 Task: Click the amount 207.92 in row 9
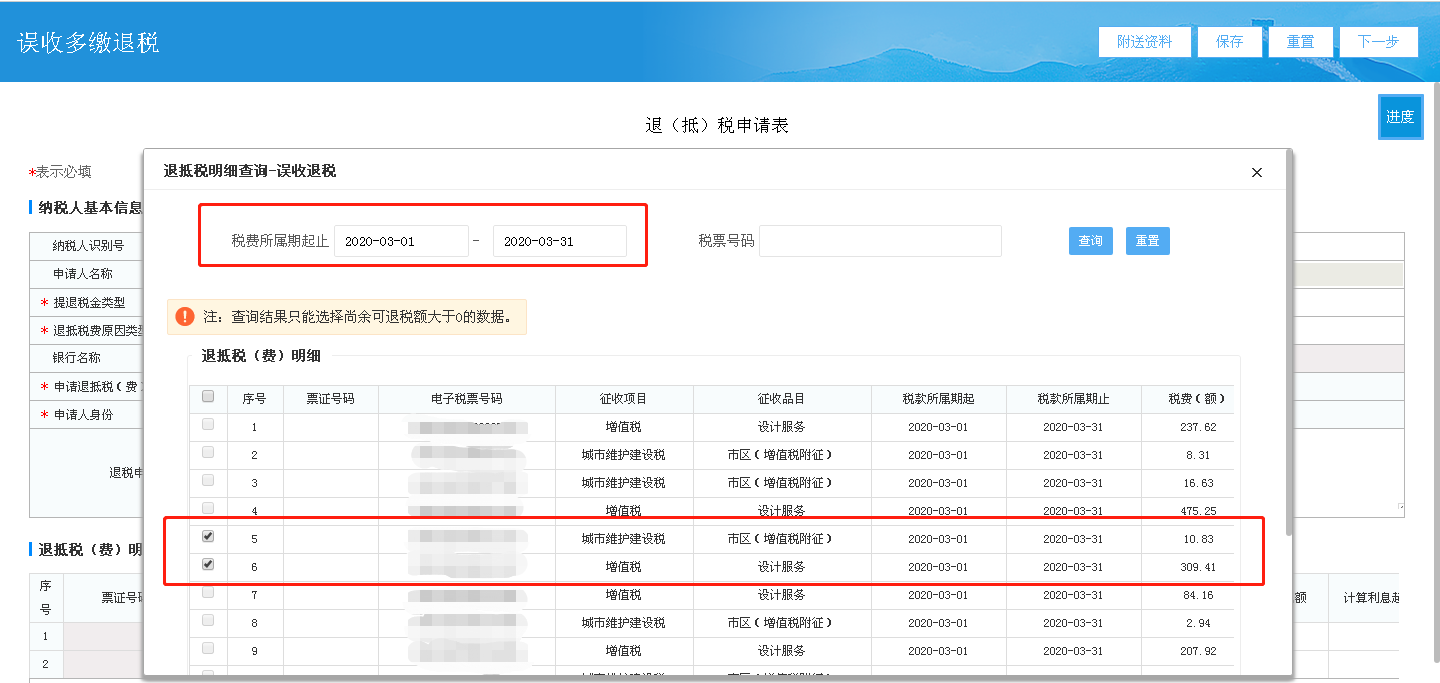pos(1197,651)
